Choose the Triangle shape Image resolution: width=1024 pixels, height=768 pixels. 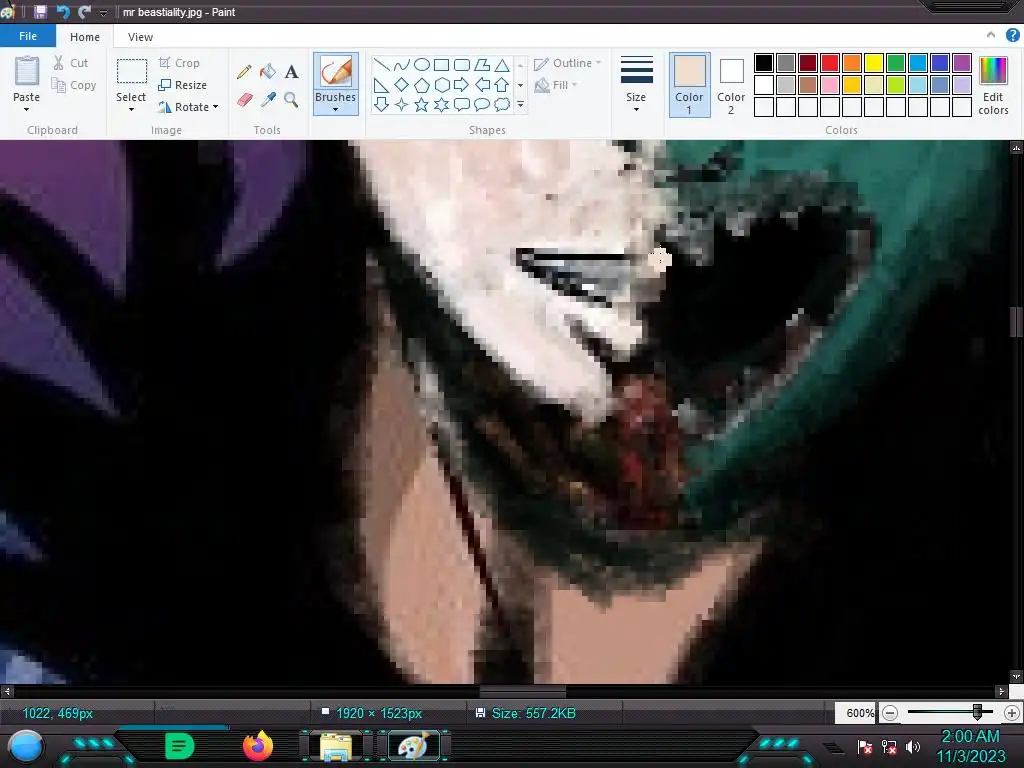[x=502, y=65]
